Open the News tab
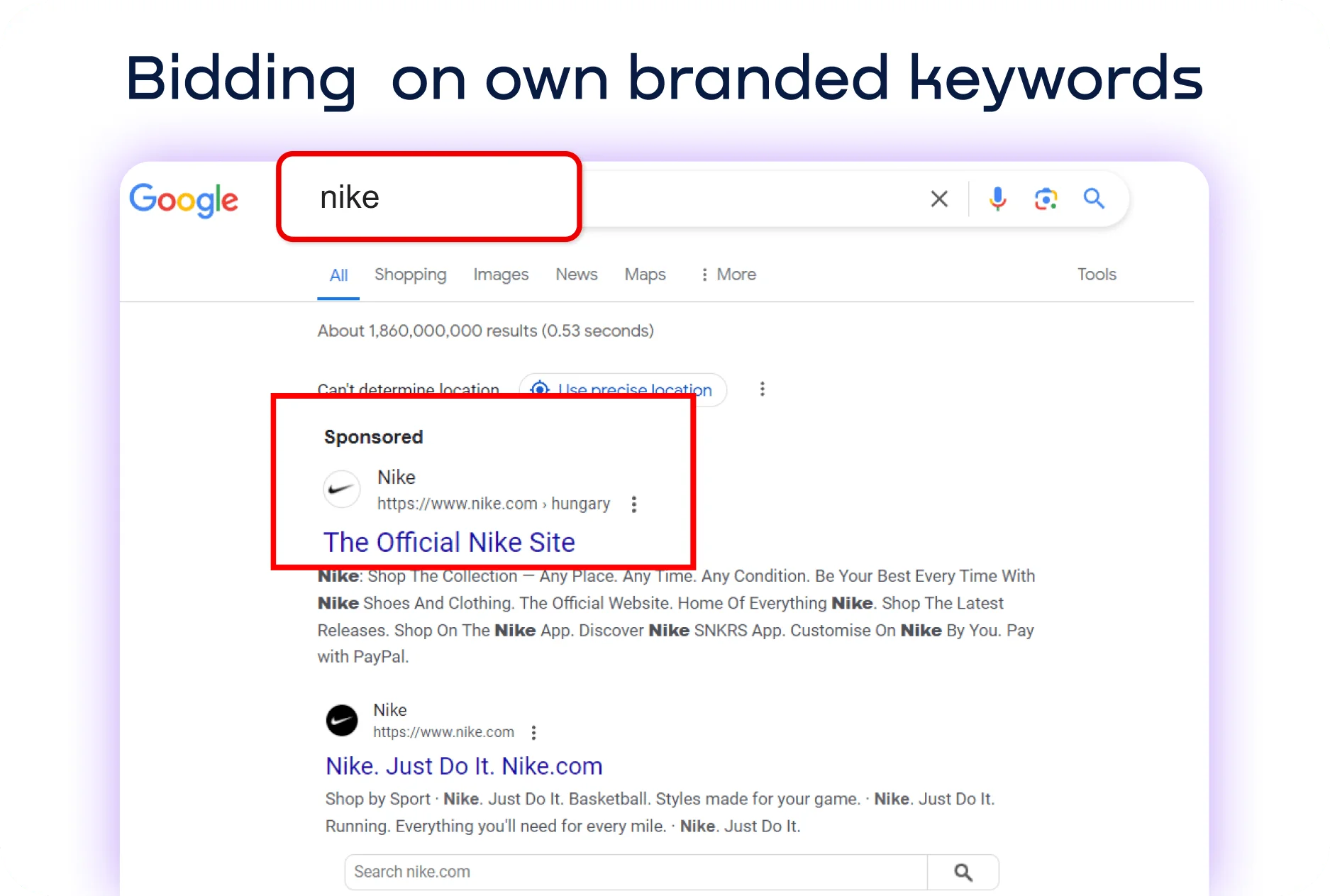This screenshot has width=1330, height=896. (576, 275)
